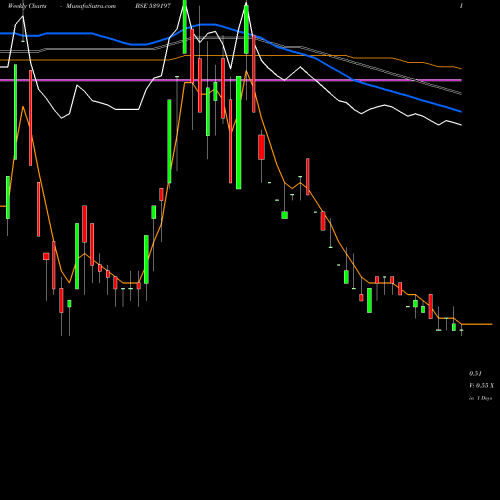Click the 'V: 0.55 X' volume text

[x=481, y=386]
